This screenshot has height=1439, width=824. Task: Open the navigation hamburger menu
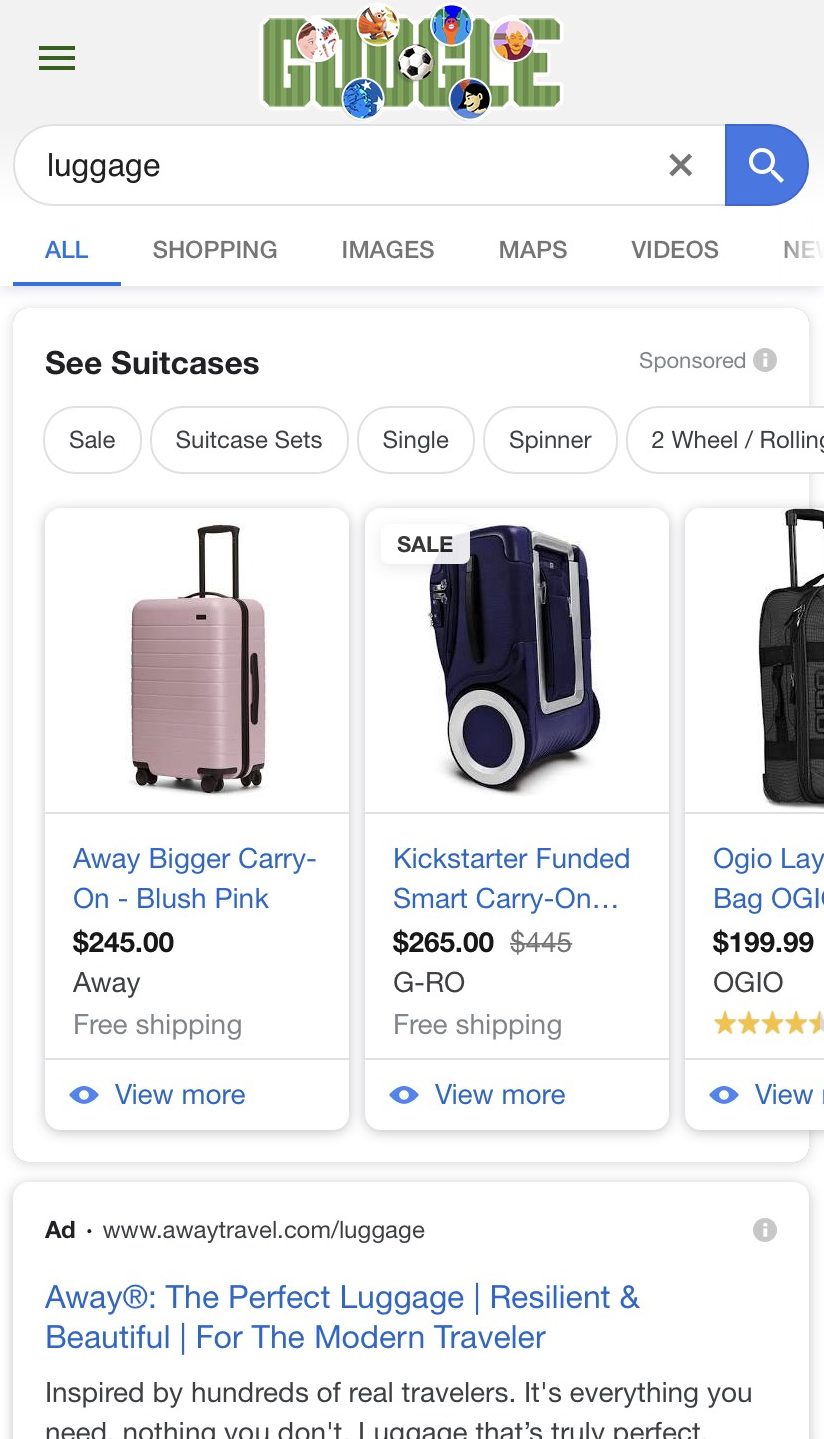coord(57,58)
